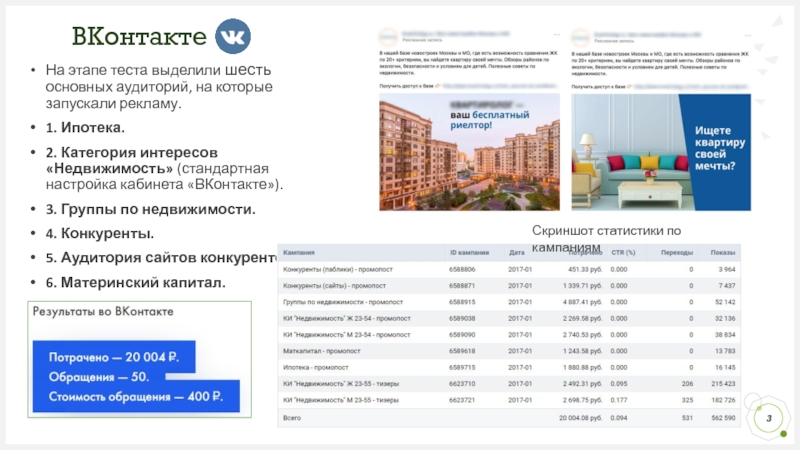
Task: Select 'Ипотека - промопост' campaign row
Action: pyautogui.click(x=509, y=367)
